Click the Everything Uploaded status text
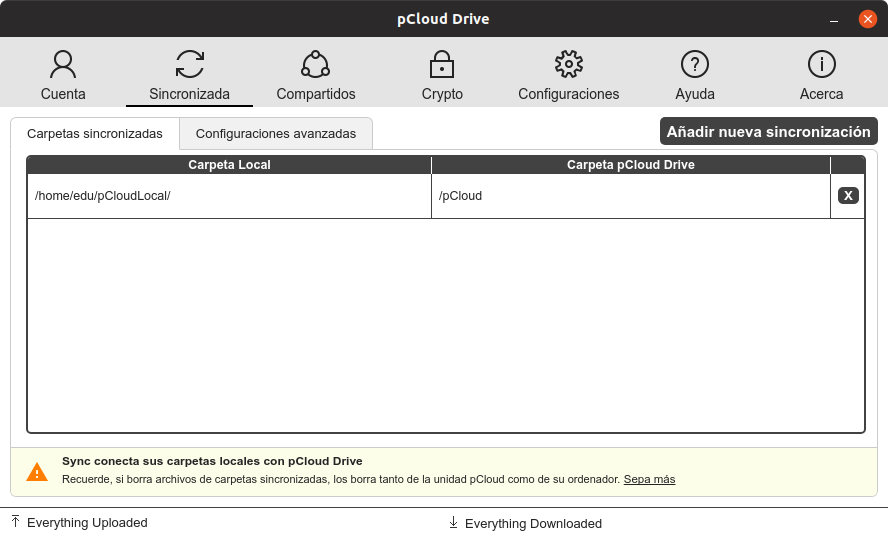This screenshot has height=537, width=888. click(87, 523)
